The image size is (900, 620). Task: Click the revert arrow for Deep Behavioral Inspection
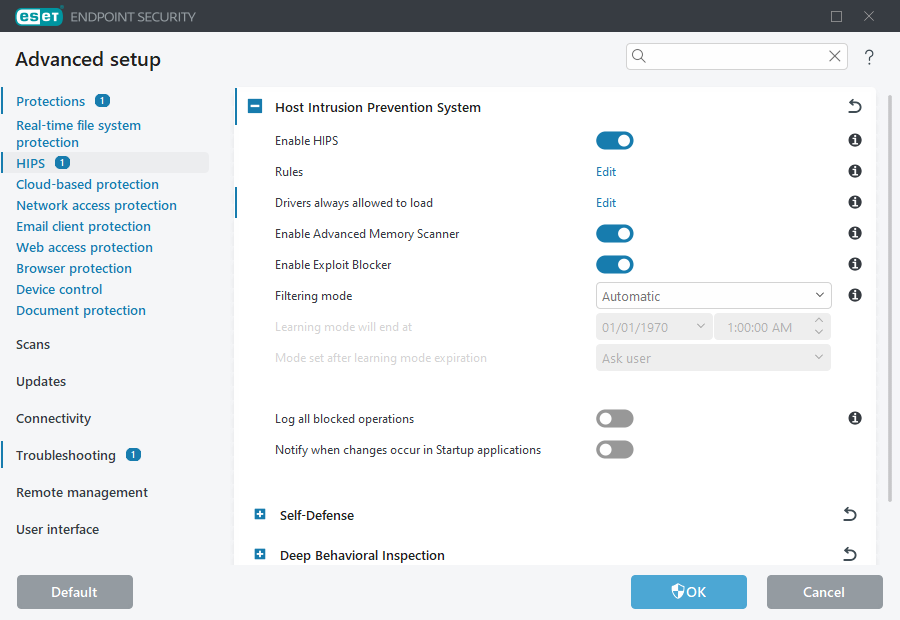pos(849,554)
